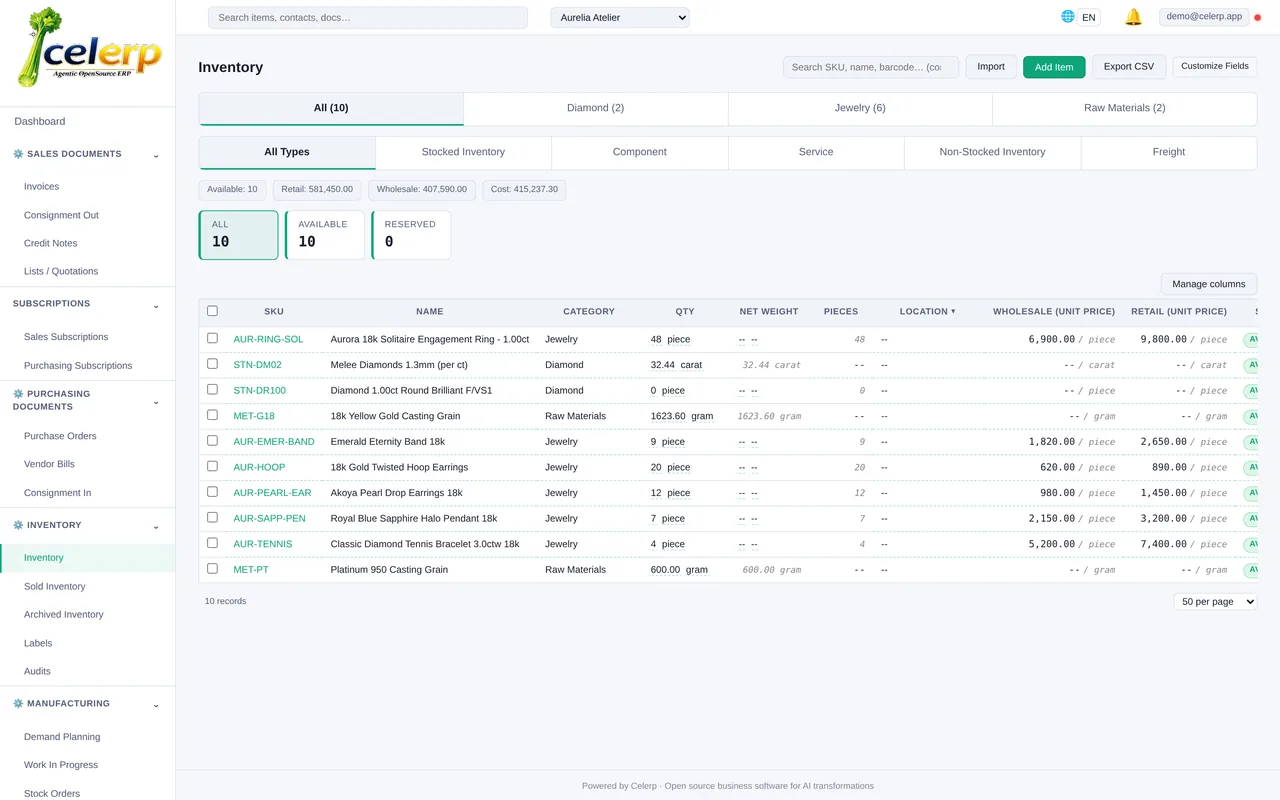Click the Add Item button
The width and height of the screenshot is (1280, 800).
click(1054, 67)
